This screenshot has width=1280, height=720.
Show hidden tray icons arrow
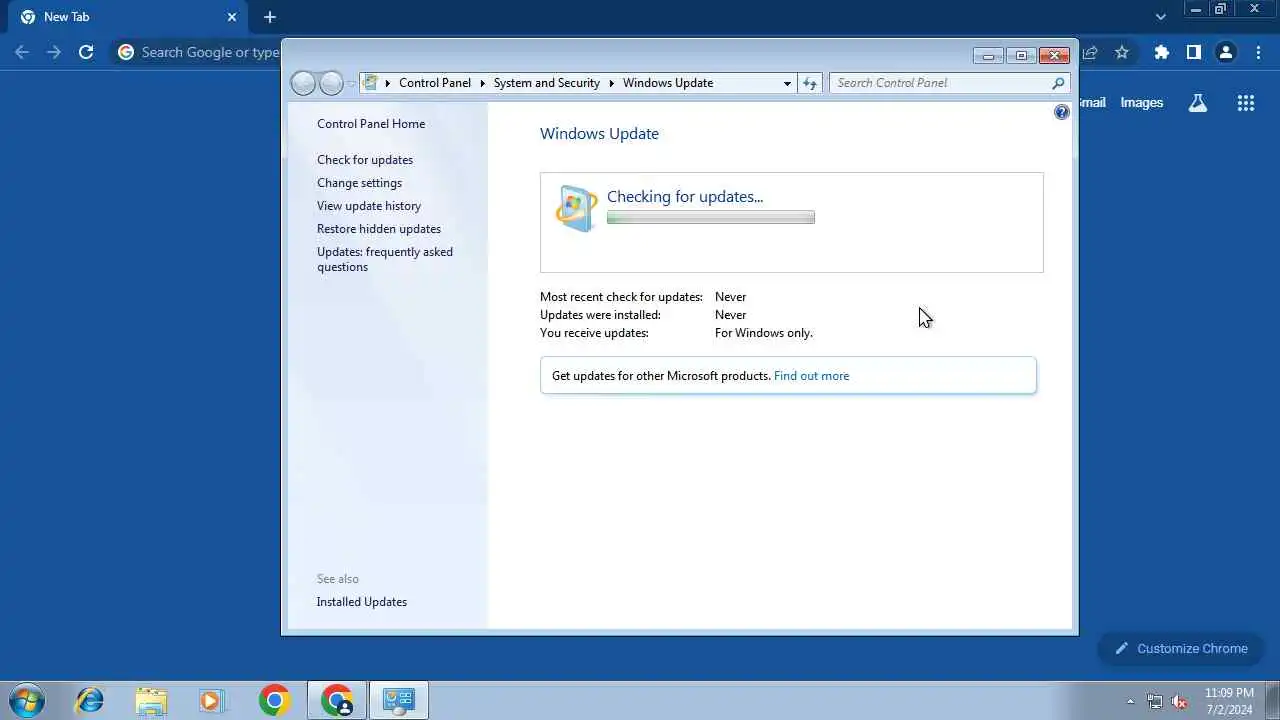[1131, 701]
